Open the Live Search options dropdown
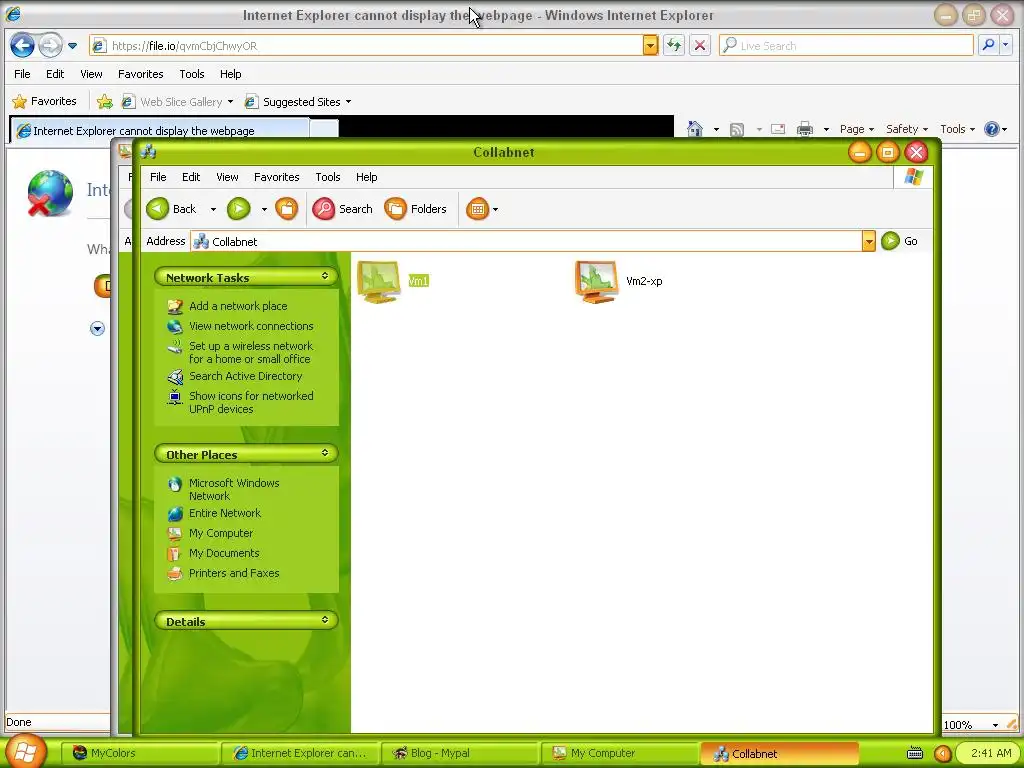This screenshot has height=768, width=1024. pos(1006,45)
